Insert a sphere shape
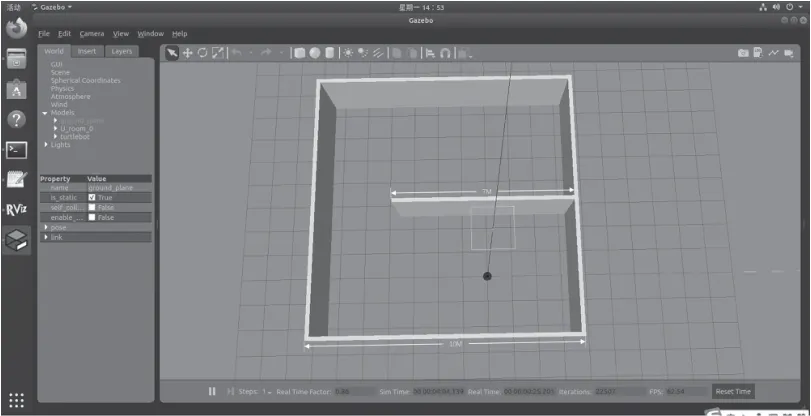Viewport: 811px width, 416px height. (314, 53)
